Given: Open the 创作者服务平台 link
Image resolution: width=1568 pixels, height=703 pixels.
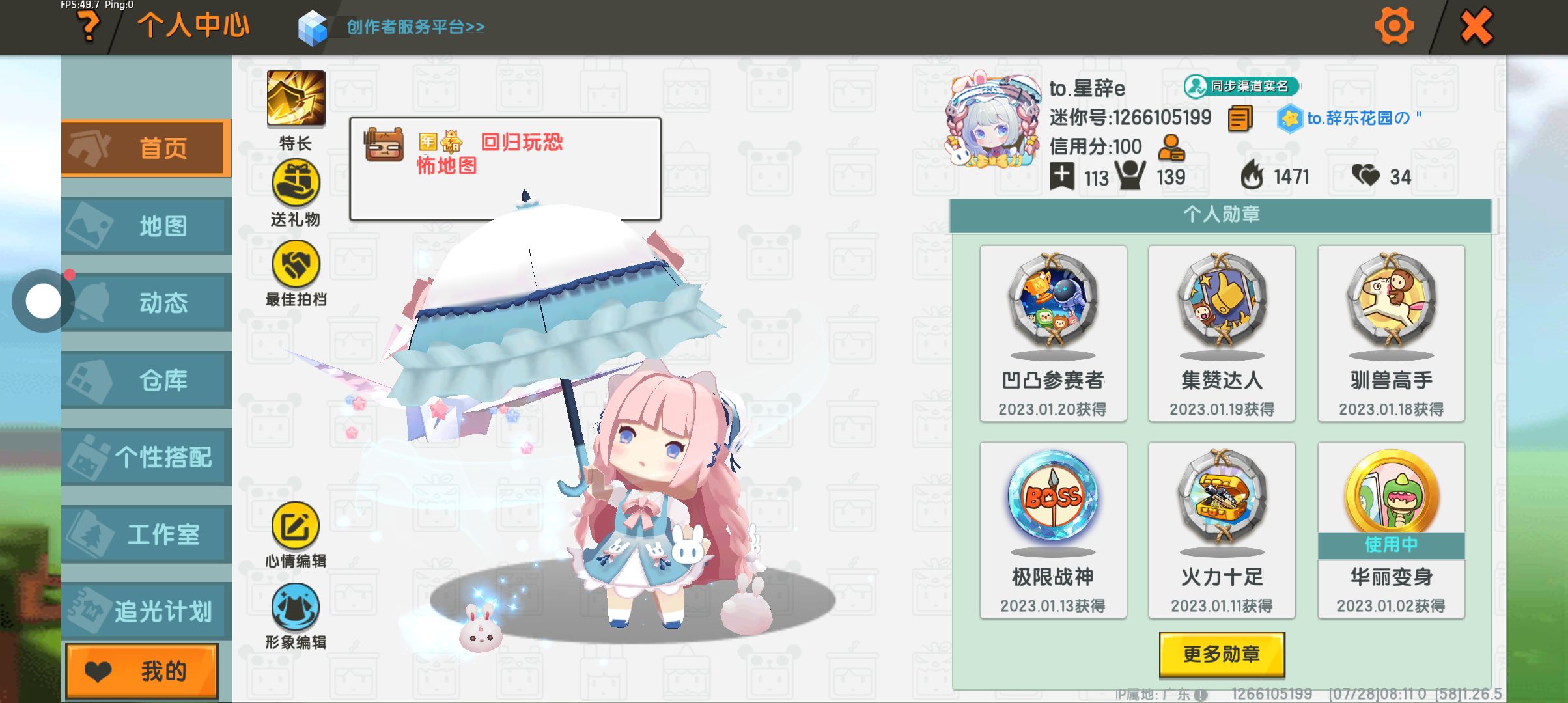Looking at the screenshot, I should click(415, 27).
